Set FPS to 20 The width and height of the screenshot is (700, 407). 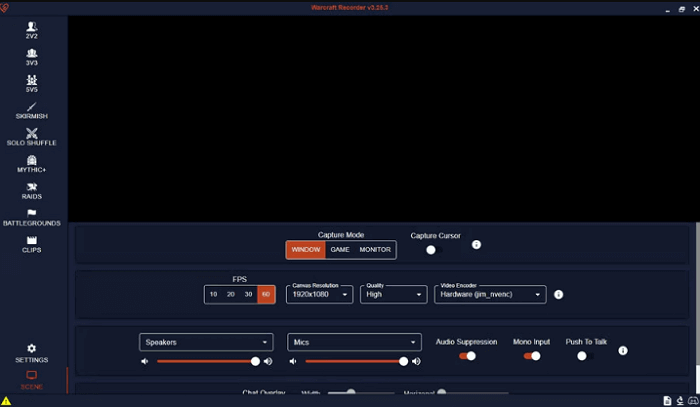[x=231, y=295]
